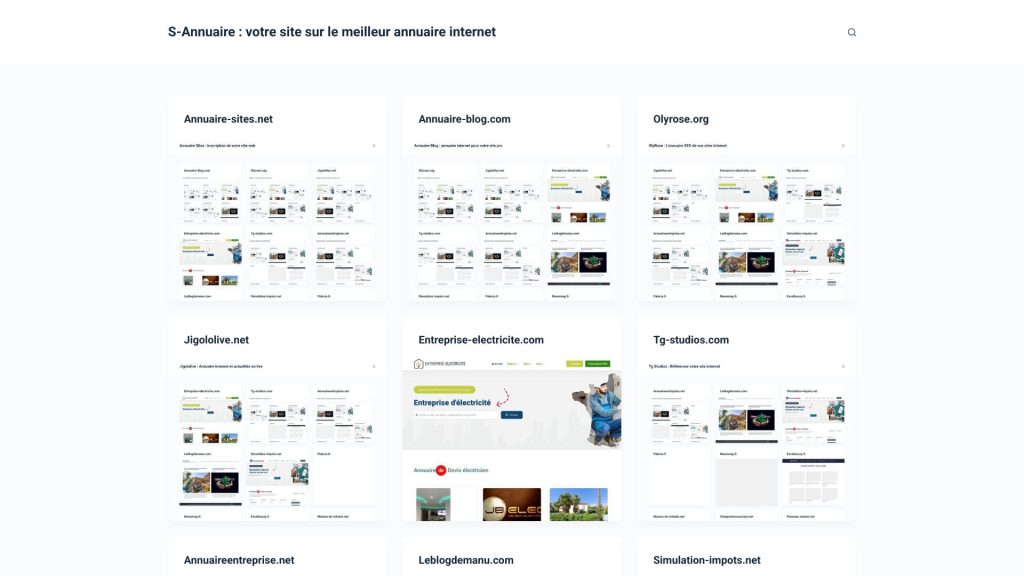Open the Tg-studios.com title link
The width and height of the screenshot is (1024, 576).
[x=691, y=340]
